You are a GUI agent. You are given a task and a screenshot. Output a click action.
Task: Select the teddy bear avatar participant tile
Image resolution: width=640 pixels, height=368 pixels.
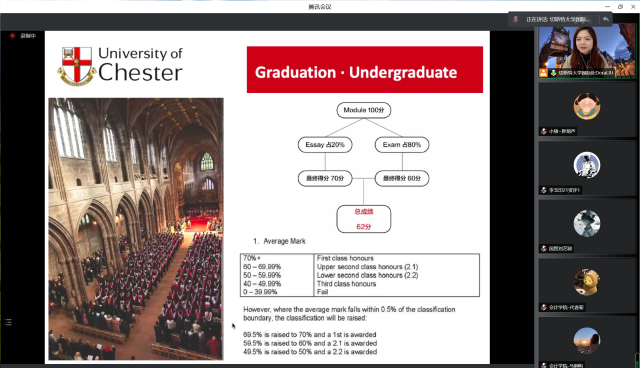pyautogui.click(x=587, y=286)
